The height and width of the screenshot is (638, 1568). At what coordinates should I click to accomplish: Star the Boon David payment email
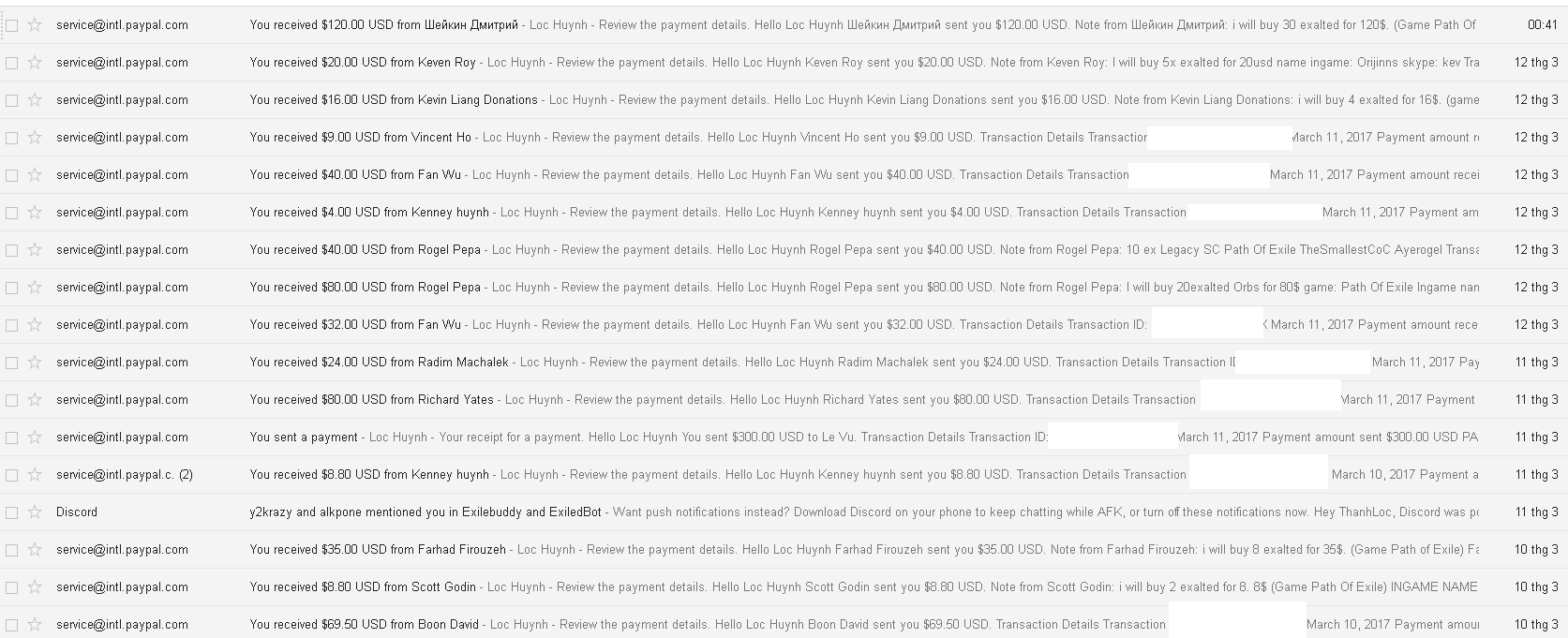click(x=36, y=625)
